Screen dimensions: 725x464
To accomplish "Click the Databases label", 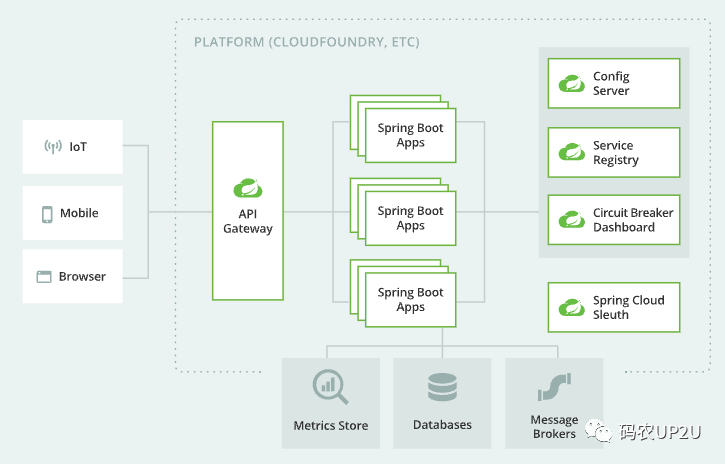I will coord(442,425).
